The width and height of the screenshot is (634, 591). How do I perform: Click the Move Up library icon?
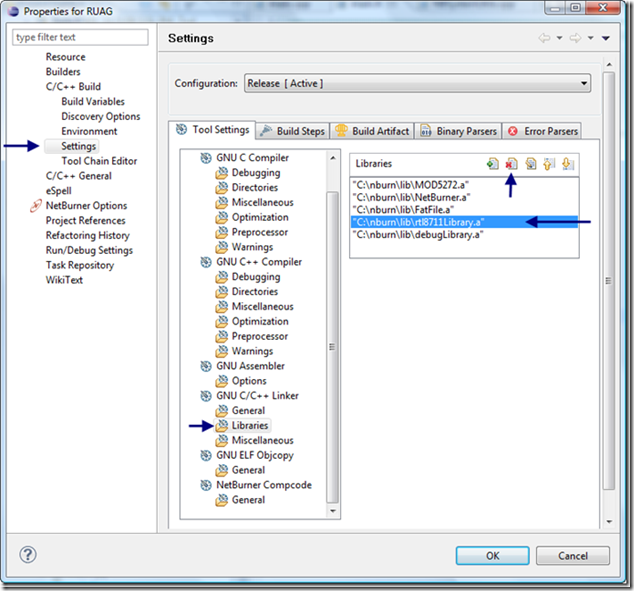[x=549, y=164]
